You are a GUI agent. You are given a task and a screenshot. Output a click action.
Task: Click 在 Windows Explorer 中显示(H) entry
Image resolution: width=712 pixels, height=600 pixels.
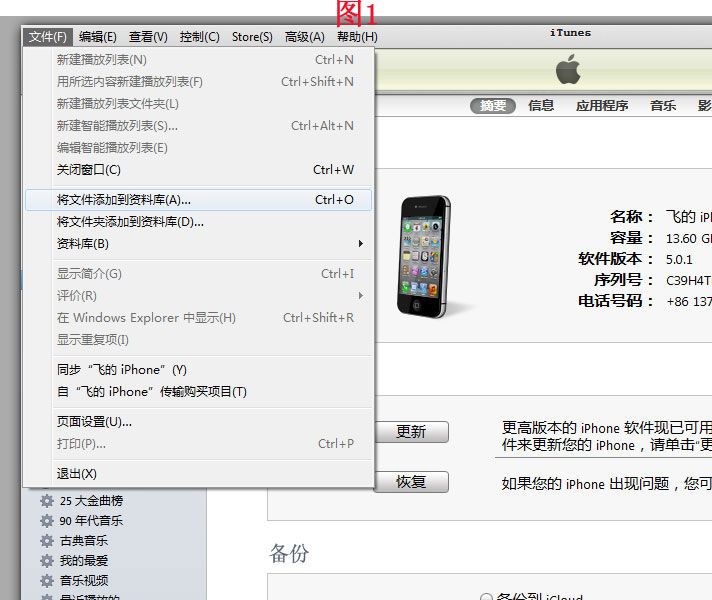[x=199, y=318]
